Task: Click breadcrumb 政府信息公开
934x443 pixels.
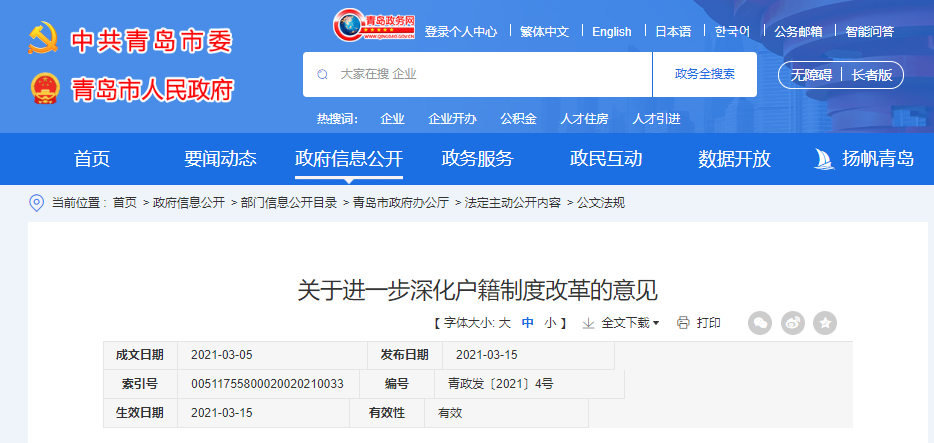Action: tap(189, 203)
